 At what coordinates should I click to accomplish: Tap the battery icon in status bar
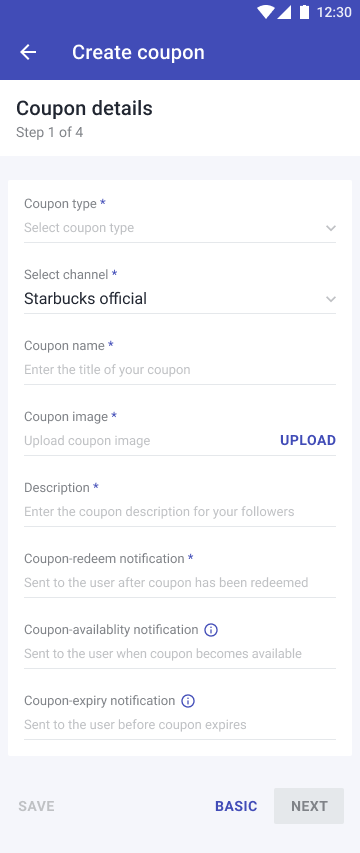point(305,12)
